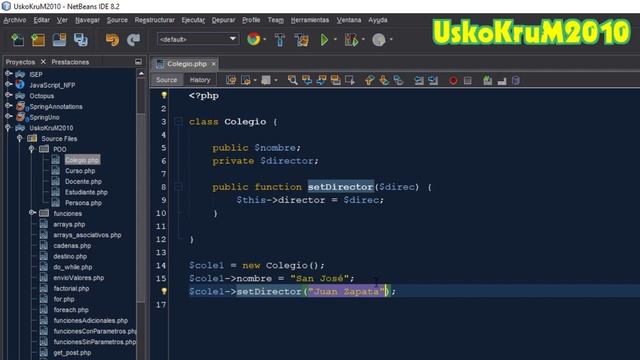This screenshot has width=640, height=360.
Task: Select Estudiante.php in project tree
Action: click(x=86, y=192)
